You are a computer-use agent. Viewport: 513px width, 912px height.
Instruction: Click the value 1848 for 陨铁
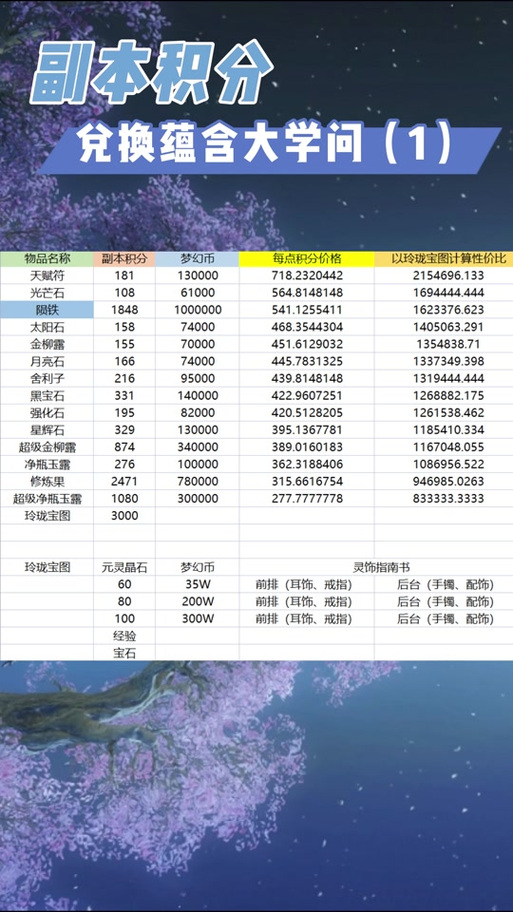pos(124,309)
